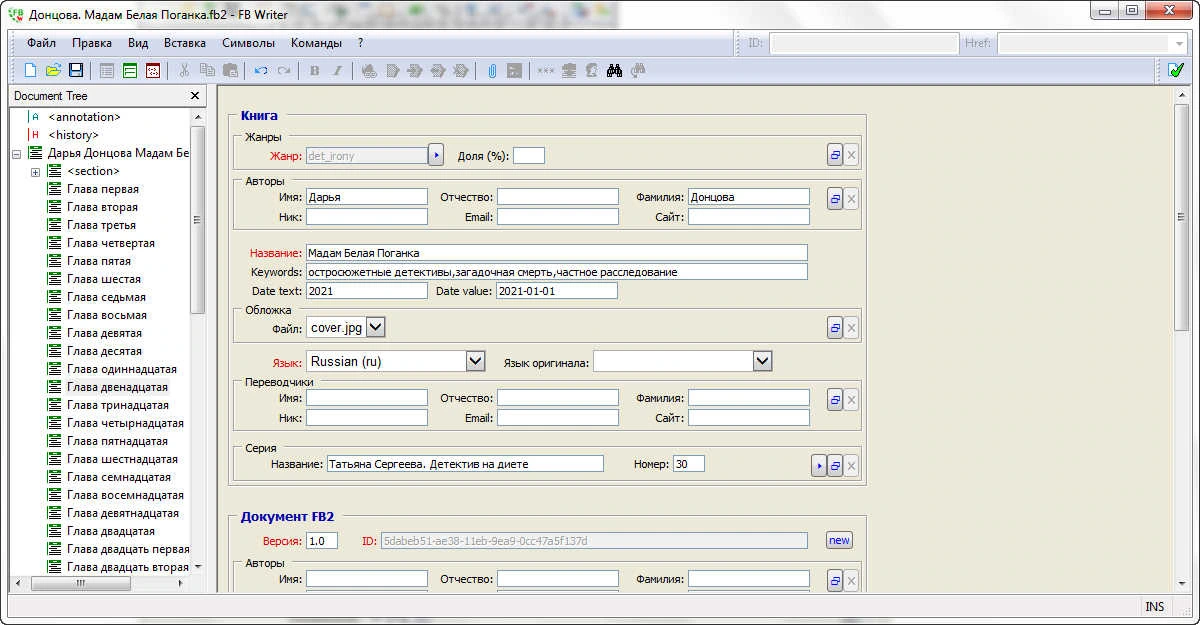Open the Файл menu
The width and height of the screenshot is (1200, 625).
tap(41, 43)
